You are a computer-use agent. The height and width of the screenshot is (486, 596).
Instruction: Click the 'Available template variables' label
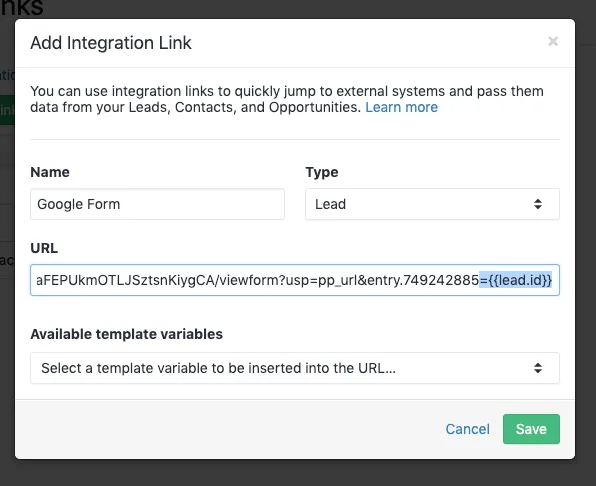coord(127,334)
